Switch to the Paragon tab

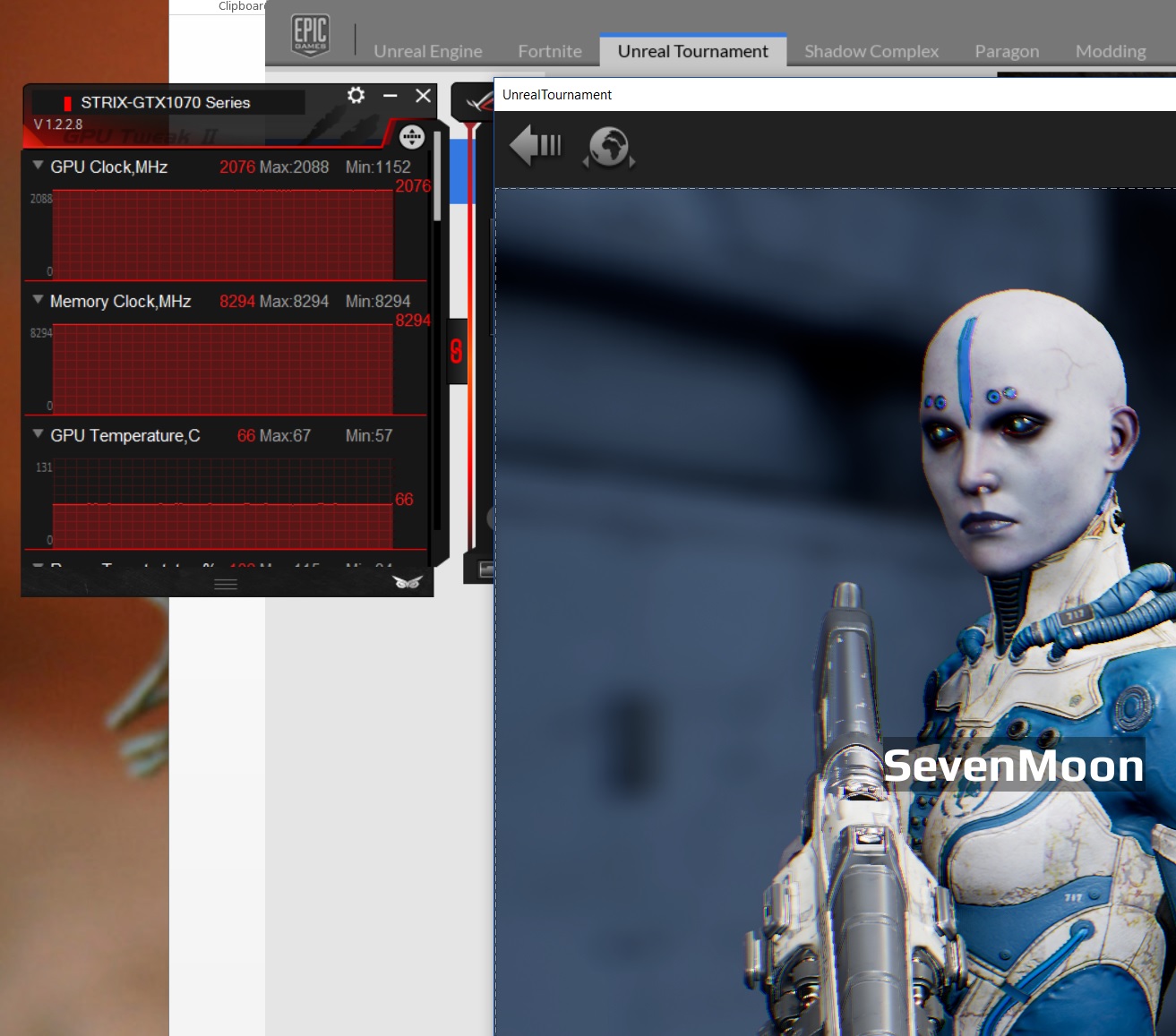tap(1007, 51)
